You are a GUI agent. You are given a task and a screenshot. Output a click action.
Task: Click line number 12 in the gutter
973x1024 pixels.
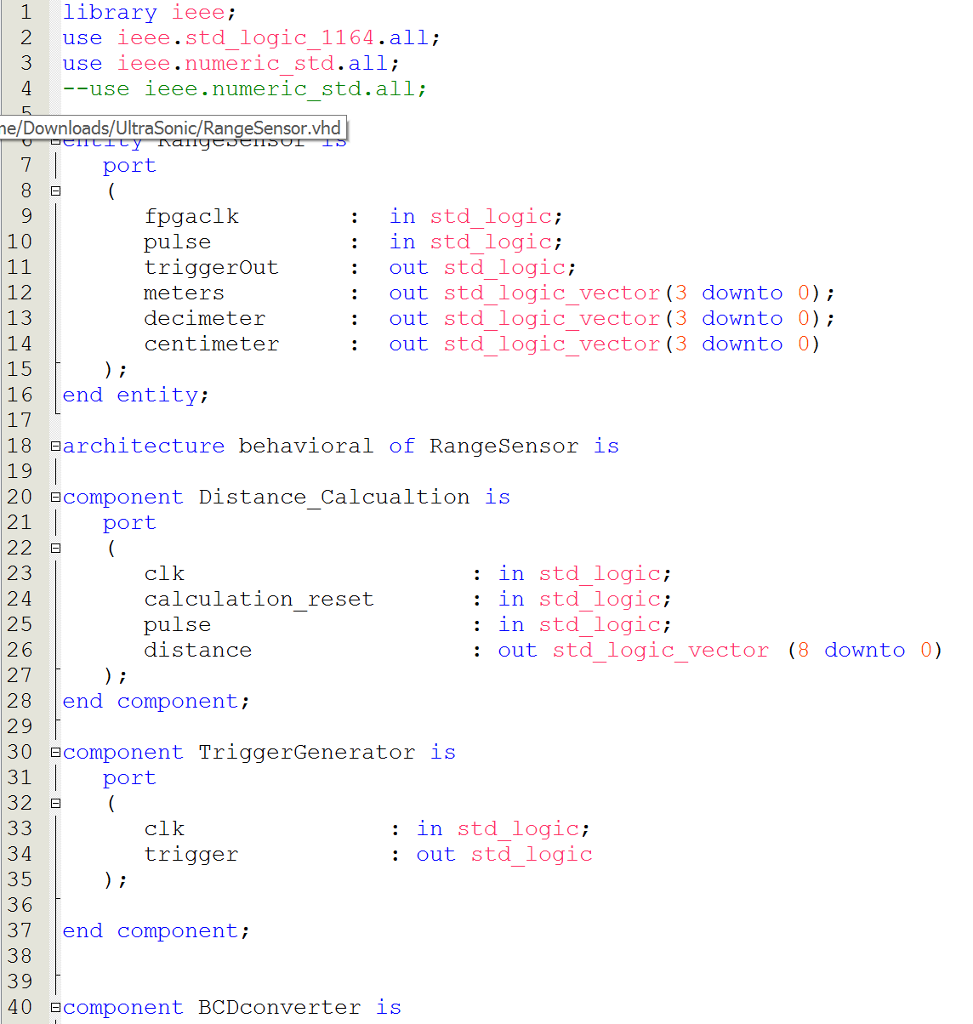click(20, 292)
